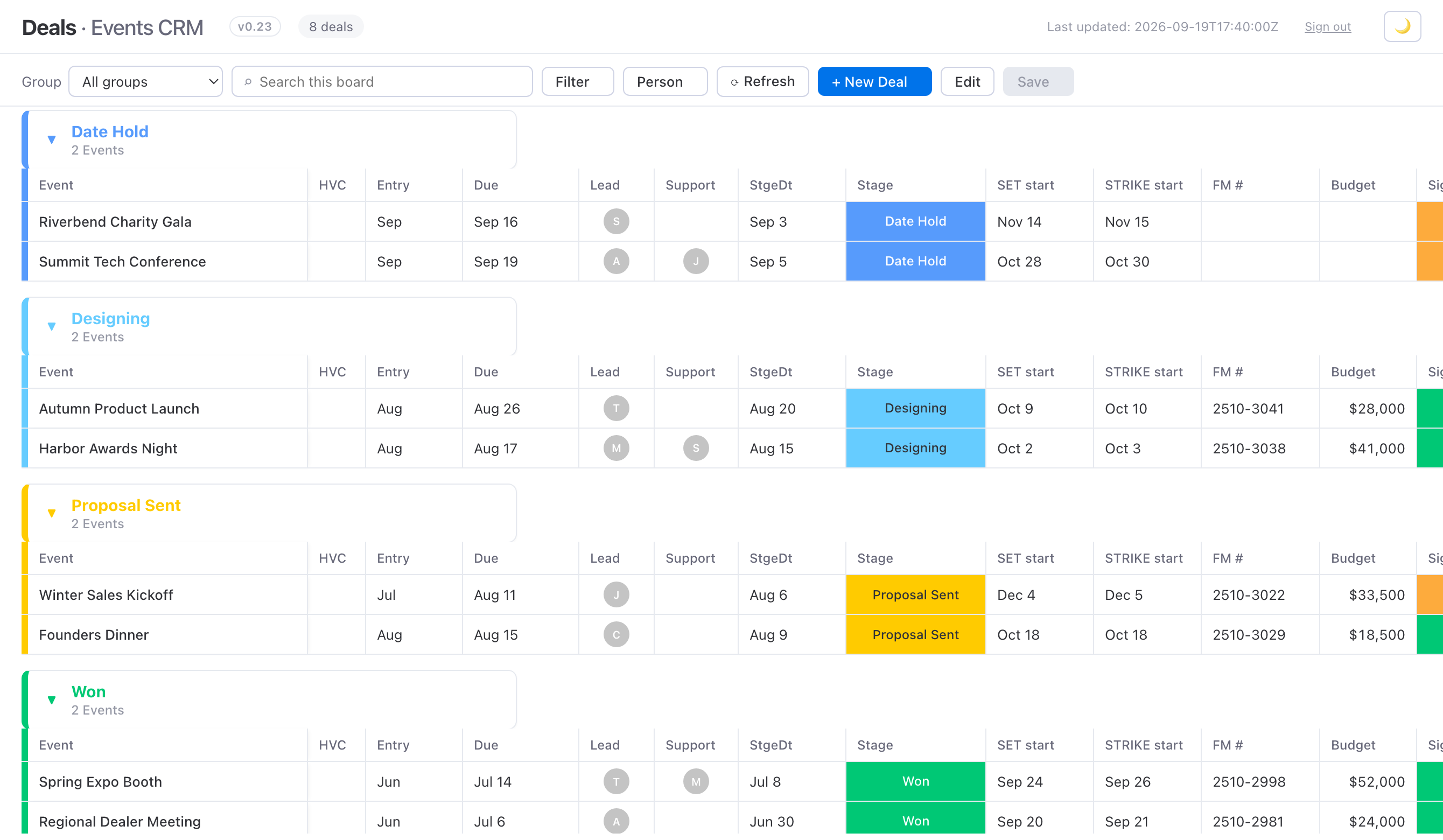Click the lead avatar J for Winter Sales Kickoff
Screen dimensions: 1443x840
tap(616, 595)
